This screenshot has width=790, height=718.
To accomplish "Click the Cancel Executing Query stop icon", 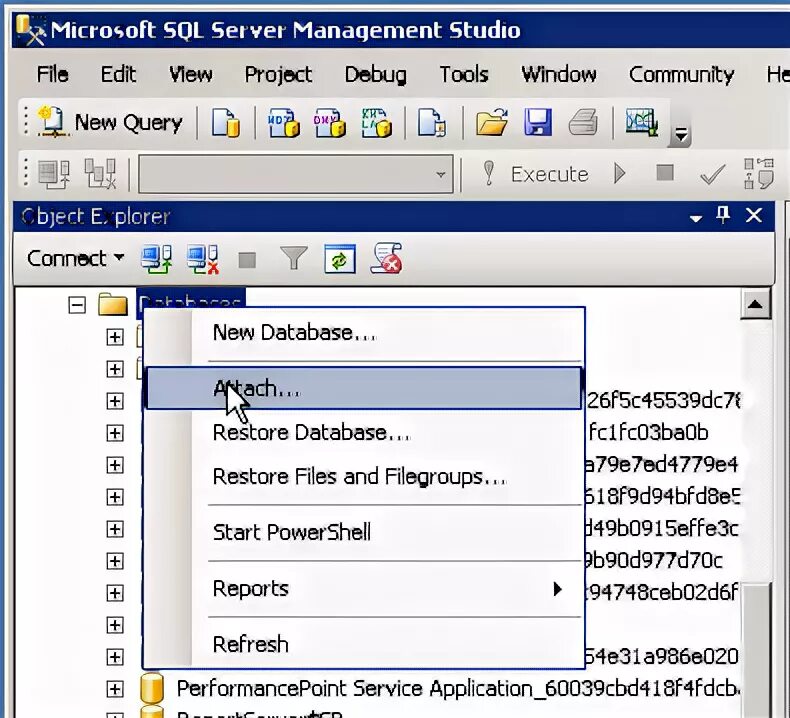I will click(665, 173).
